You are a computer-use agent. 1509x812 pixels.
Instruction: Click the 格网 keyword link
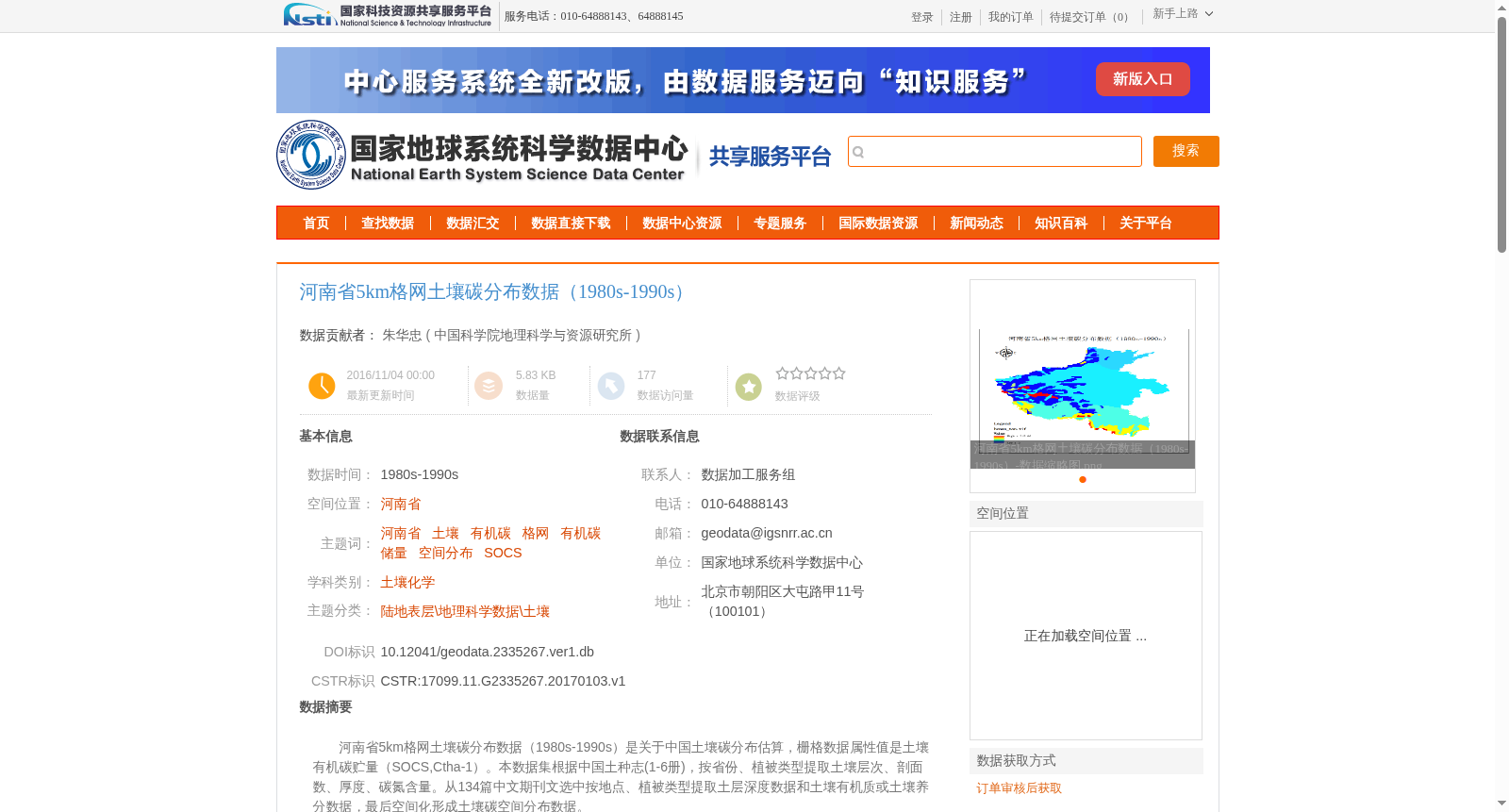pos(536,534)
